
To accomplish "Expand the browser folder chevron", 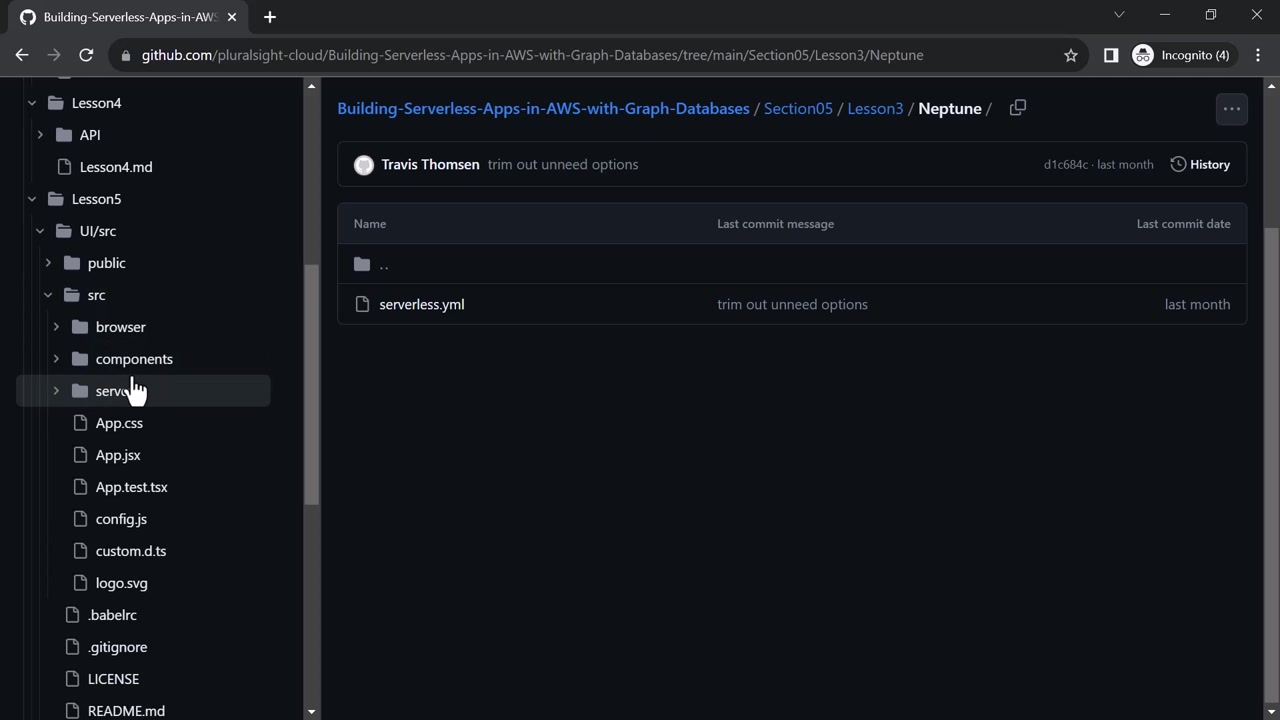I will point(56,327).
